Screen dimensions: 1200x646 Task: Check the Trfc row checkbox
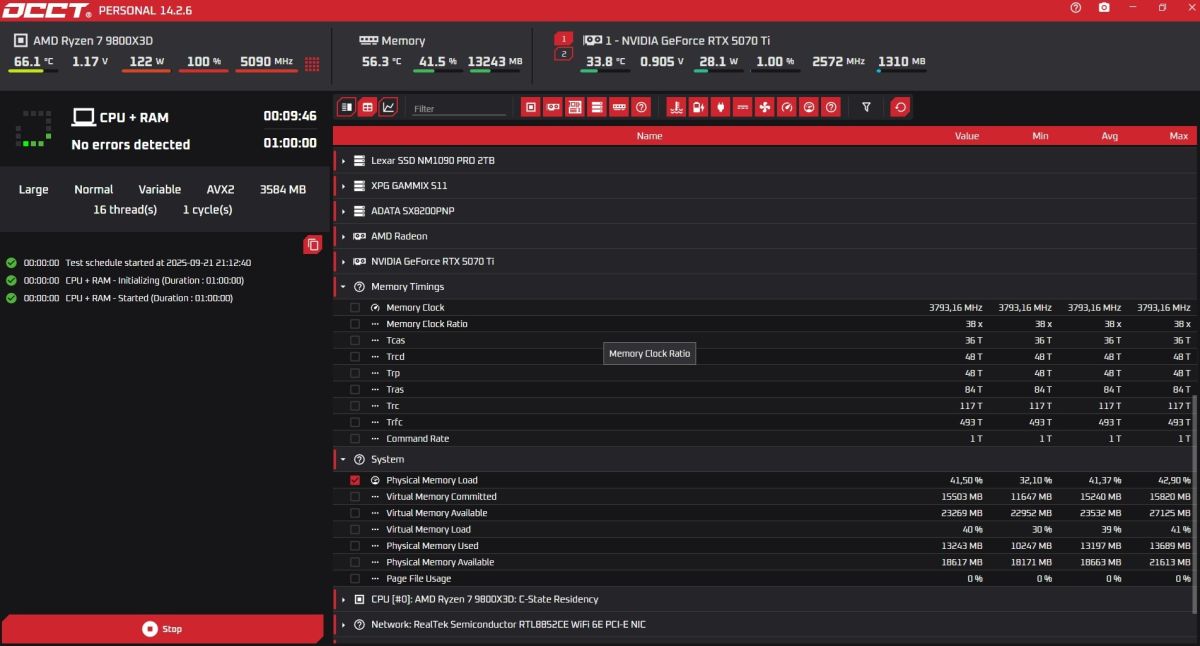[x=355, y=422]
